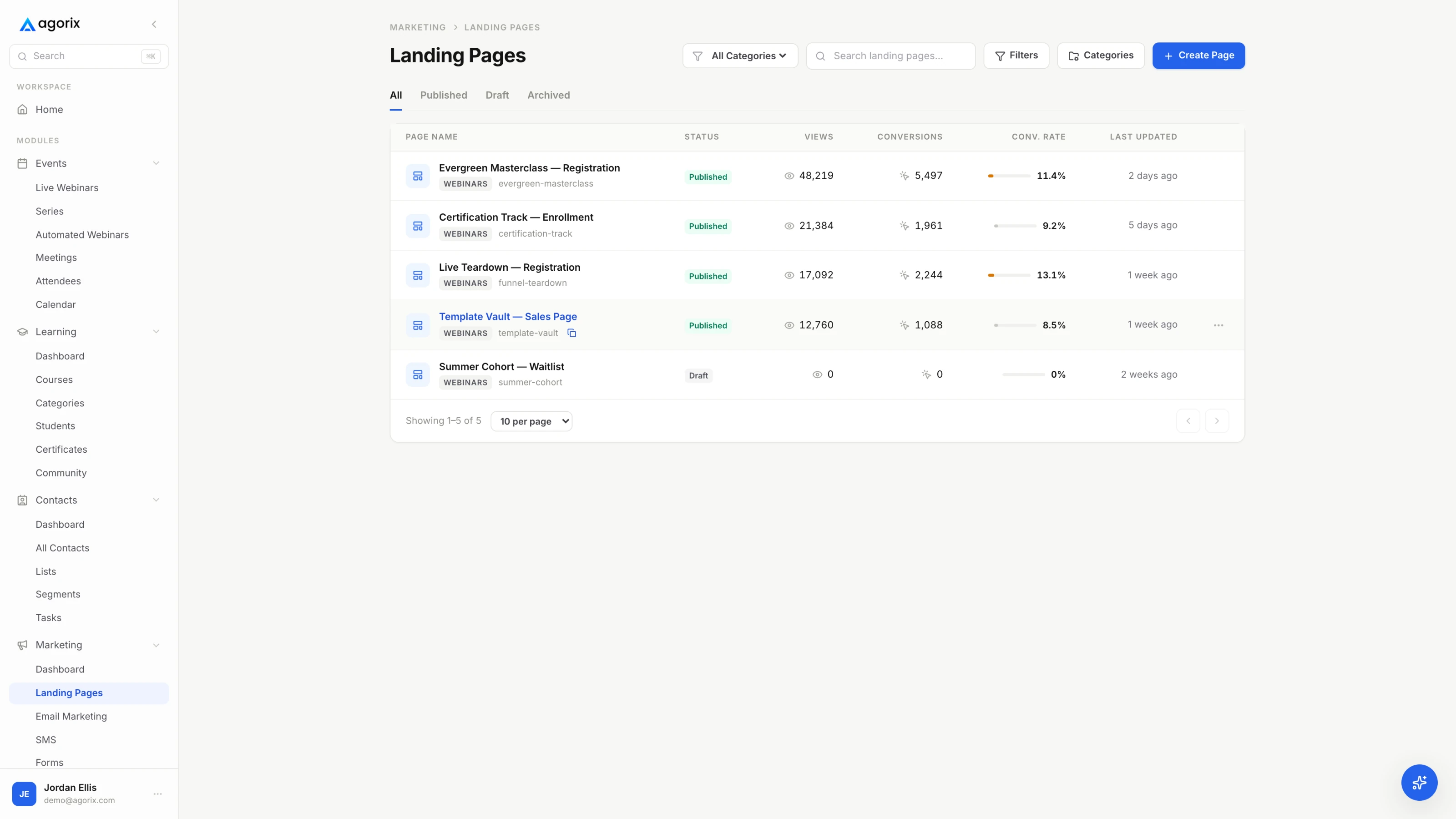Open the Categories button

1101,56
